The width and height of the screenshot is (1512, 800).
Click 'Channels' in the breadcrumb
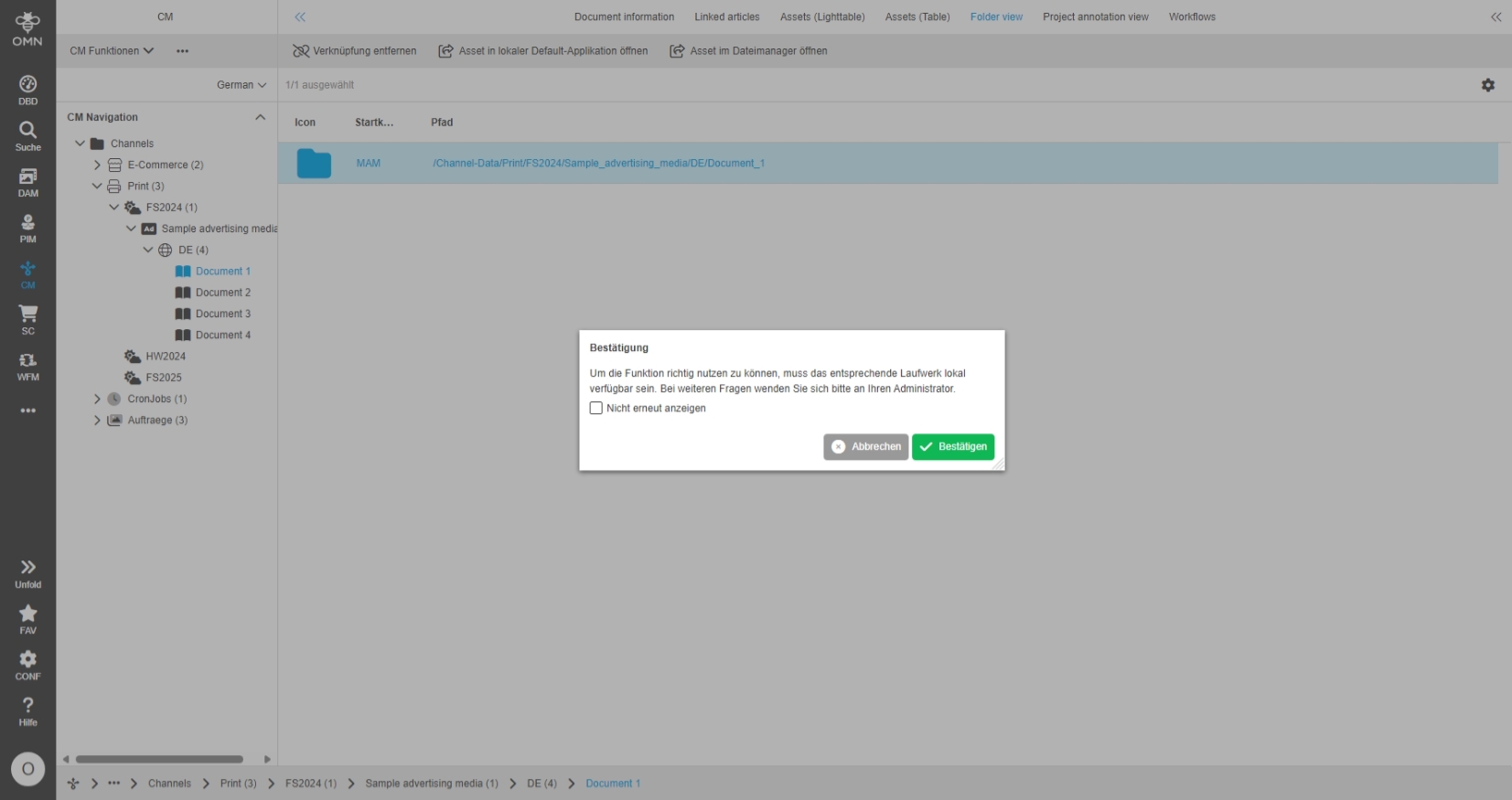169,784
